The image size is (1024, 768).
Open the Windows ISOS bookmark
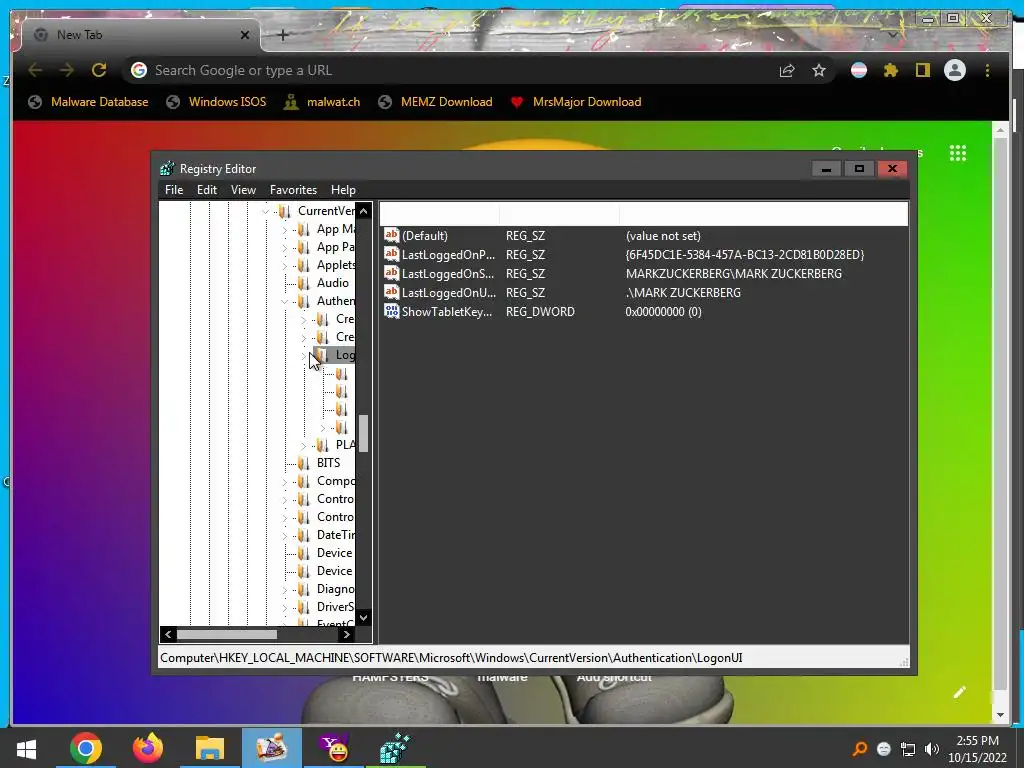(x=216, y=102)
